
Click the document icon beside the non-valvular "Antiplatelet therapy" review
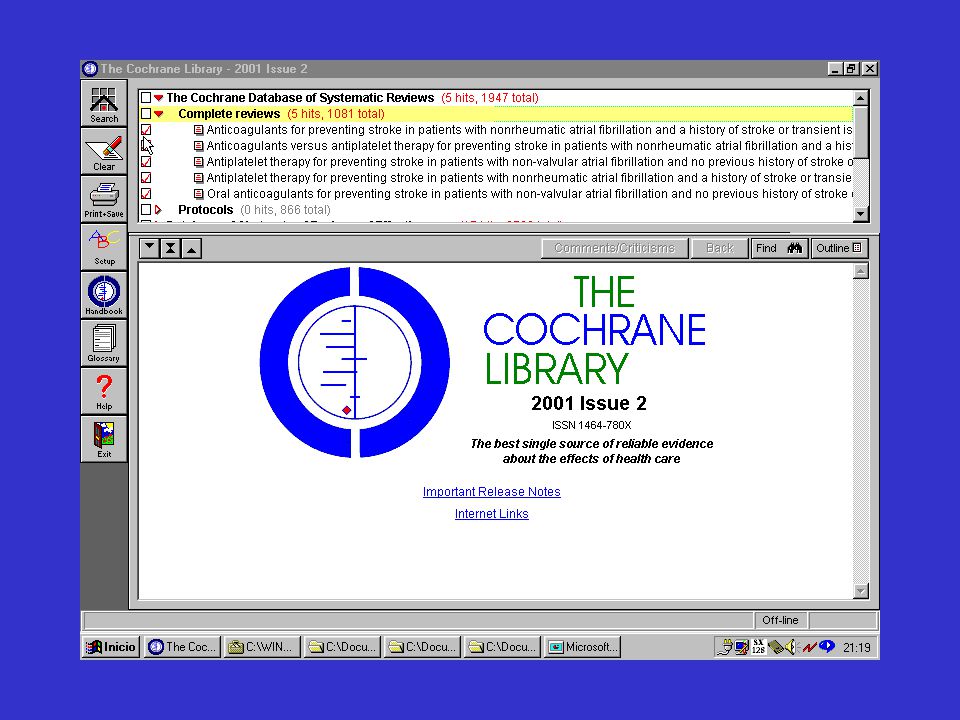coord(198,162)
